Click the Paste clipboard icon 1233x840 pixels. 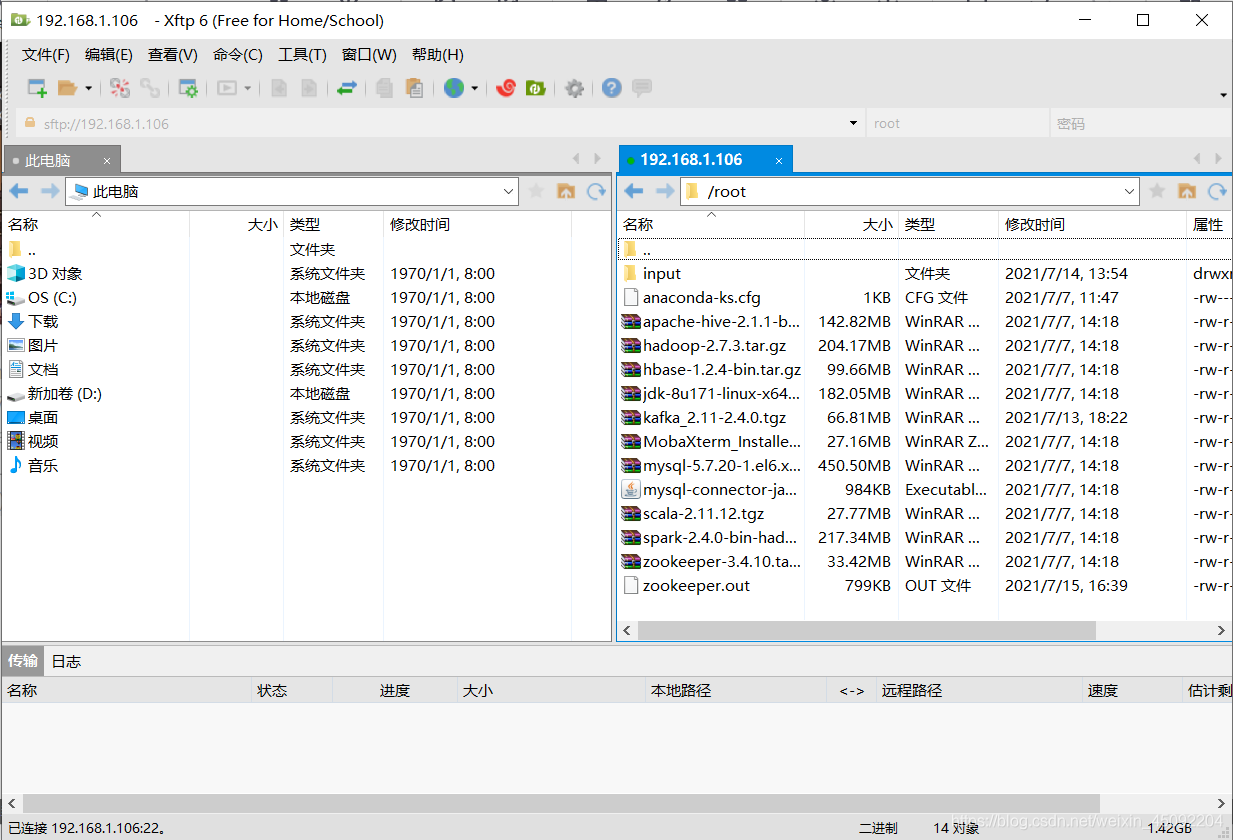pyautogui.click(x=414, y=88)
